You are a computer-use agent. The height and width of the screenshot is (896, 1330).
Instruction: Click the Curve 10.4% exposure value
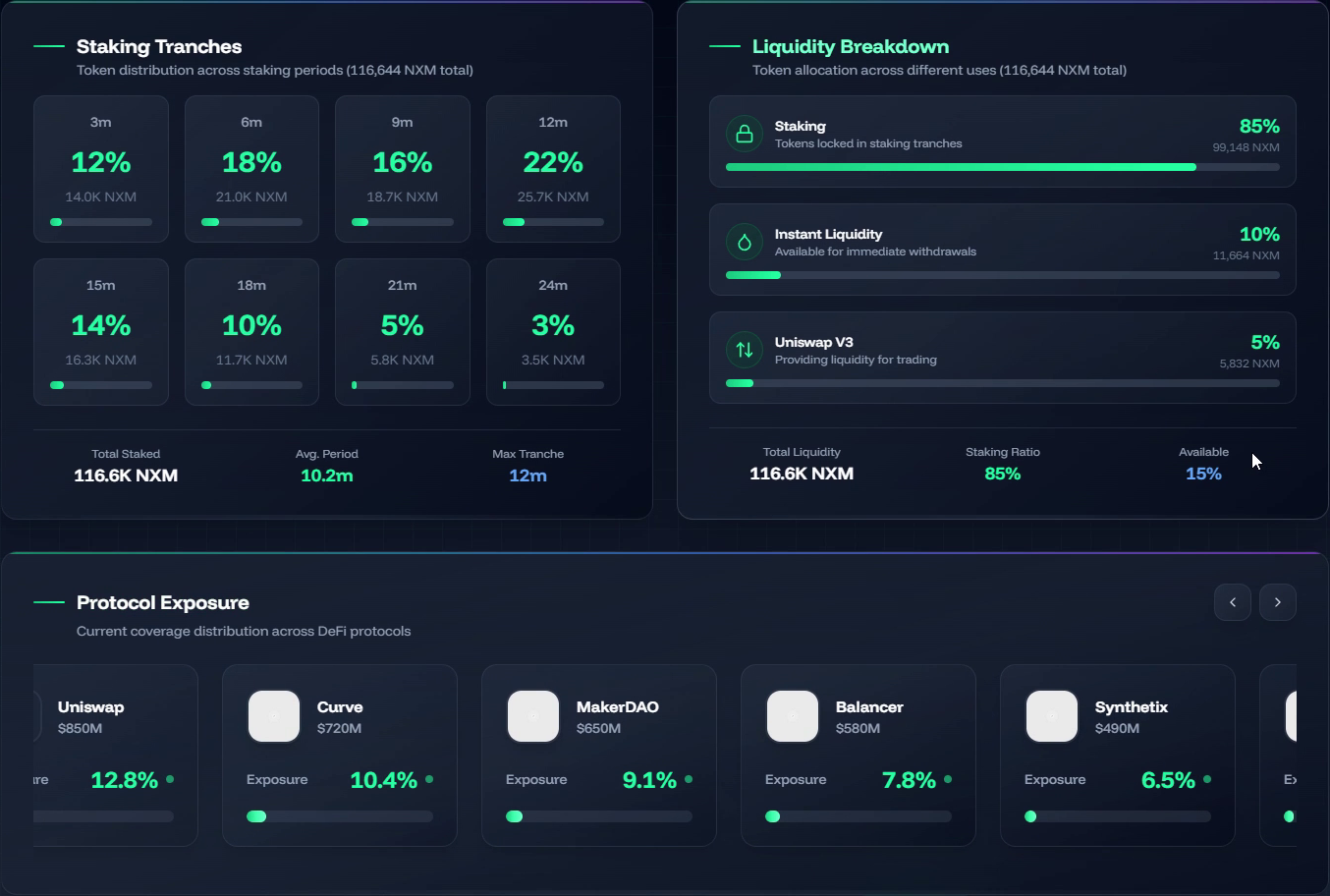(383, 780)
